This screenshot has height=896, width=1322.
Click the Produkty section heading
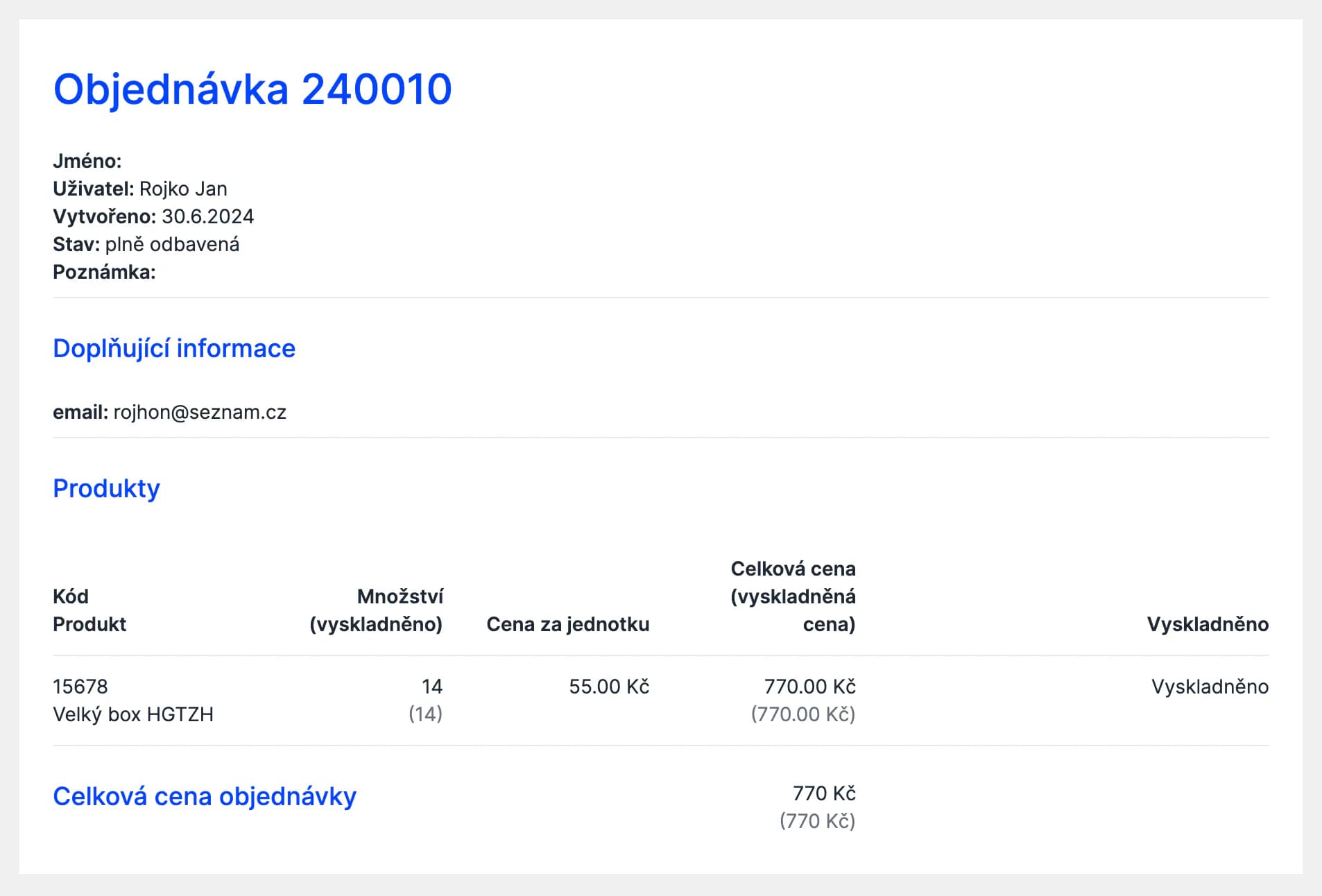106,488
